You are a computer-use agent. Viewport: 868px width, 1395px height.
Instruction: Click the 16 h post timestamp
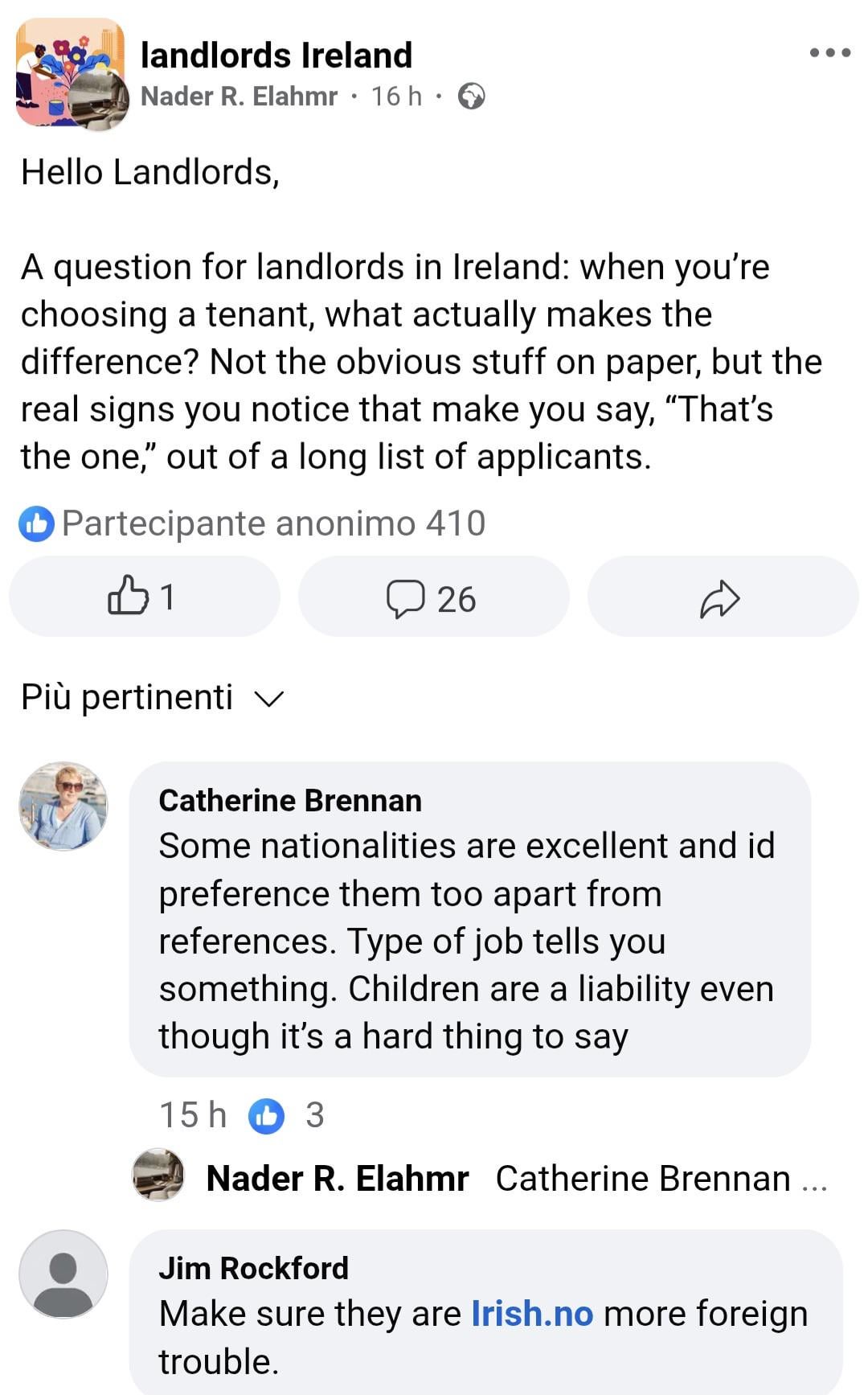tap(396, 96)
